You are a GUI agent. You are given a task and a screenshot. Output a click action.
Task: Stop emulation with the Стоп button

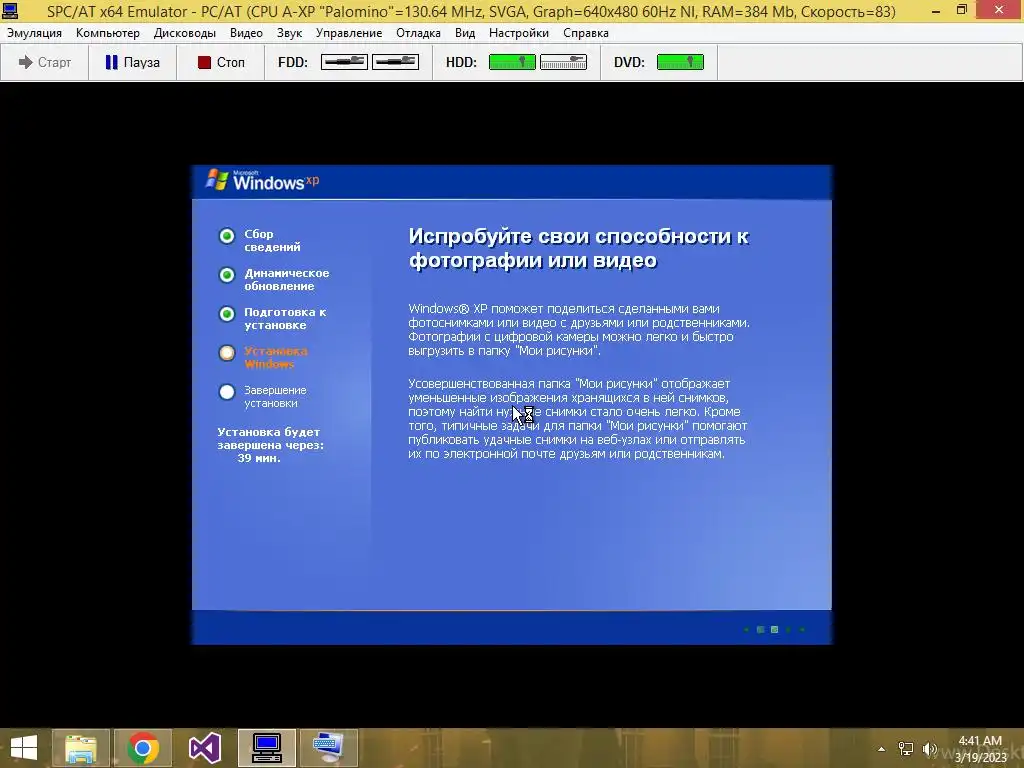coord(221,62)
